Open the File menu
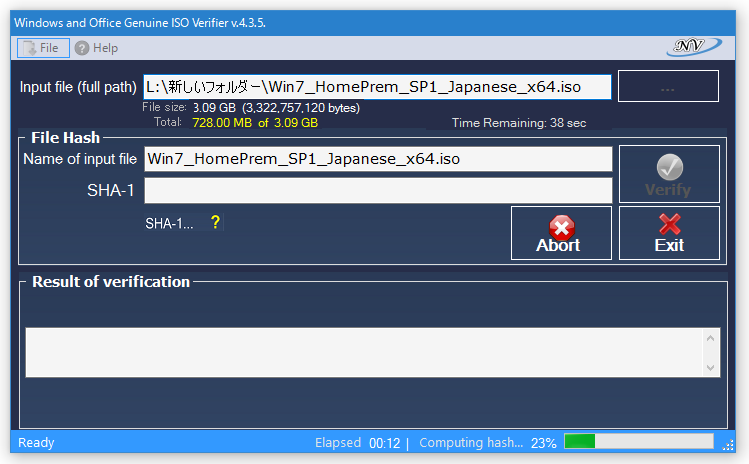The image size is (749, 464). 43,48
